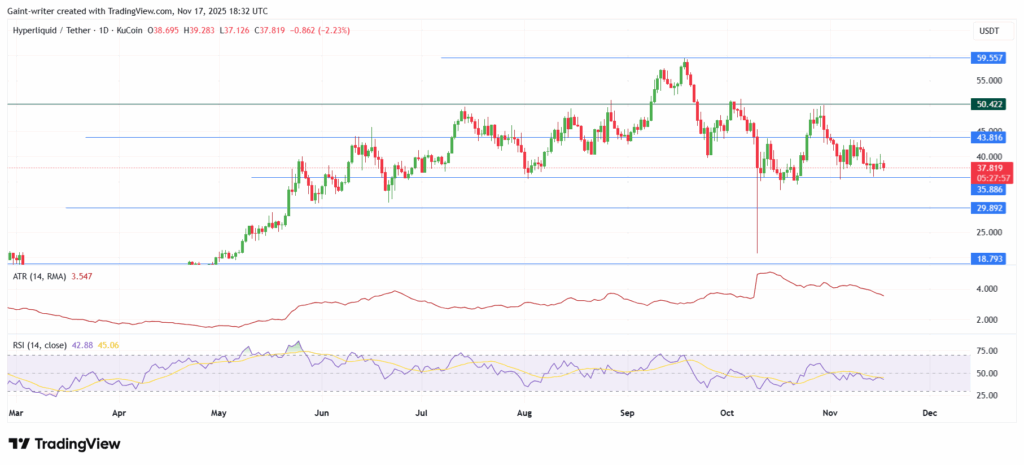Viewport: 1024px width, 465px height.
Task: Click the 25.00 RSI axis tick
Action: [x=989, y=395]
